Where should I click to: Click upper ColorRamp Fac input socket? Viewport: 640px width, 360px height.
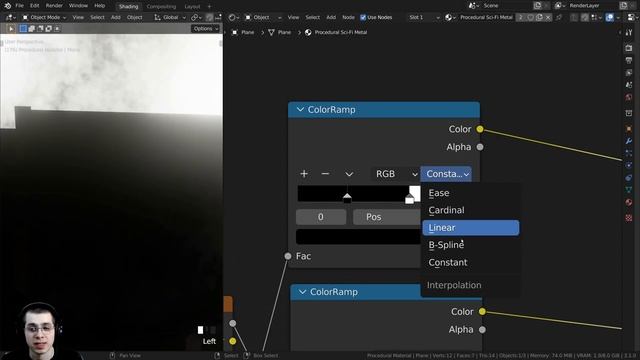click(x=288, y=256)
